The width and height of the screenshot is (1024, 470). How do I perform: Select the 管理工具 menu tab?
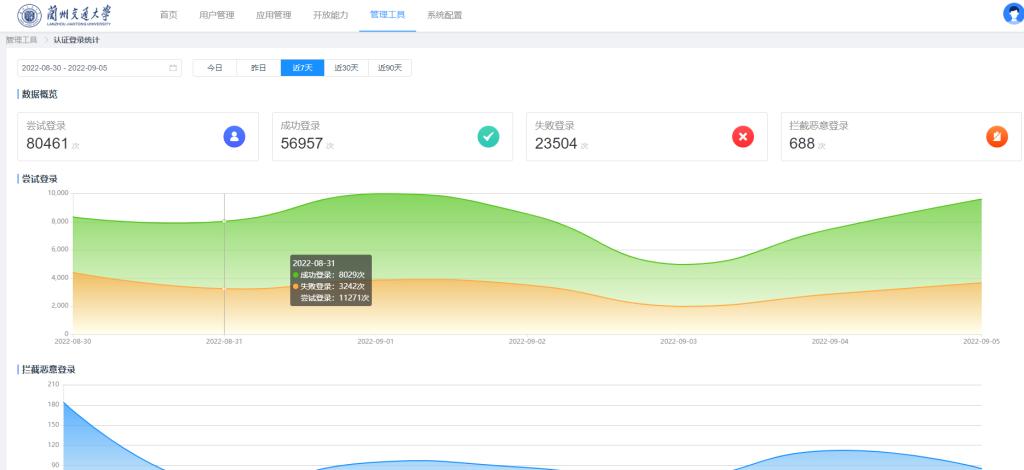tap(387, 15)
